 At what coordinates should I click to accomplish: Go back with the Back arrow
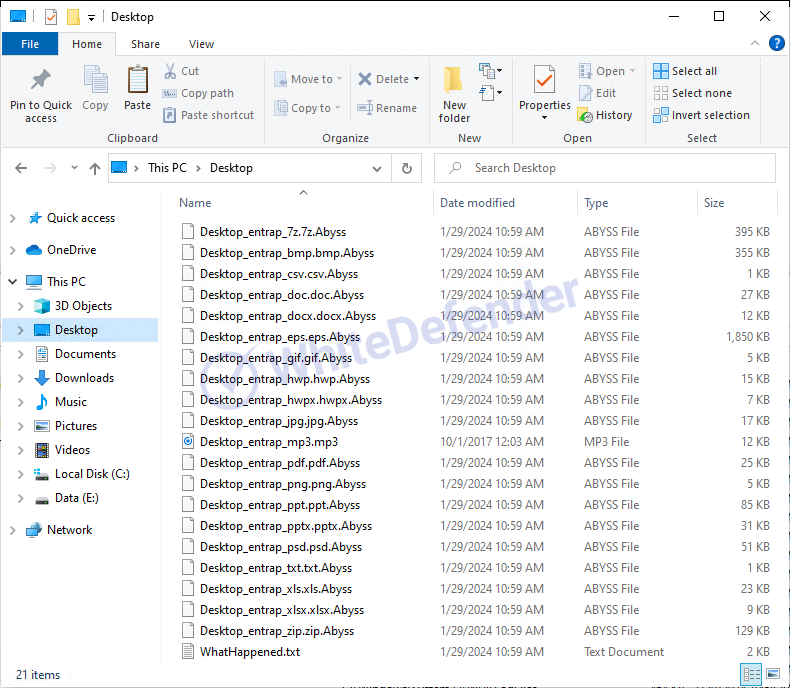click(x=21, y=168)
